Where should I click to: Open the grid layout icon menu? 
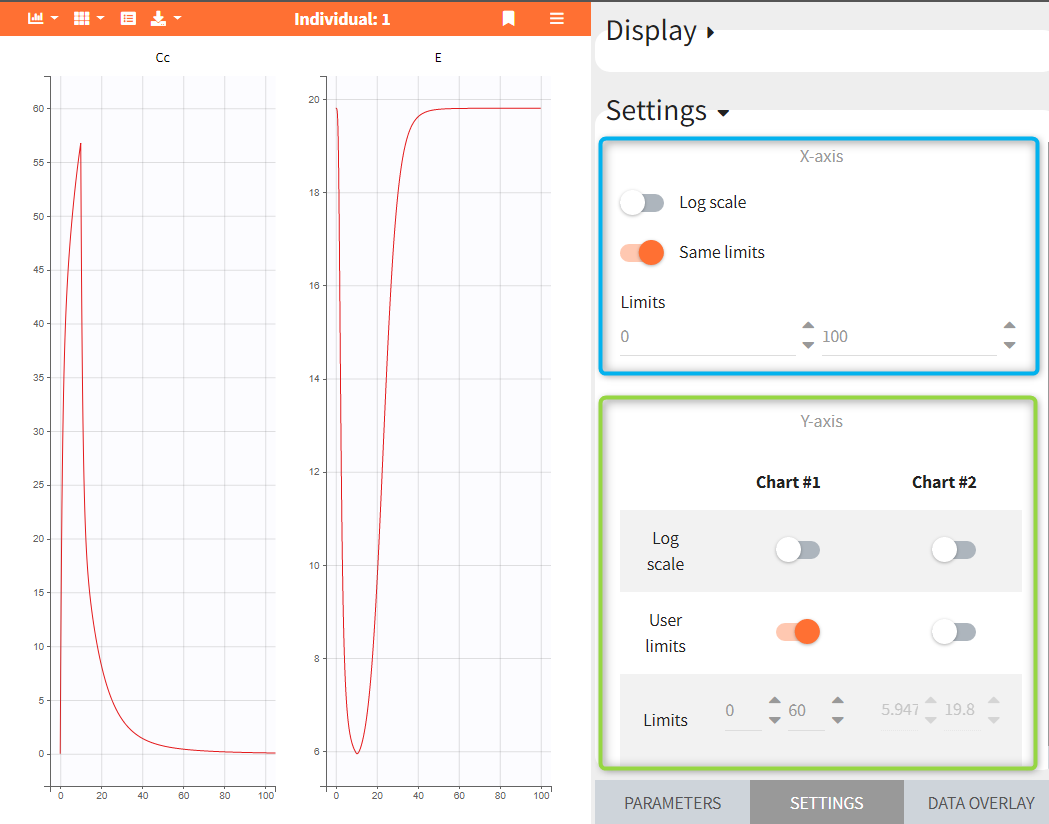coord(83,18)
